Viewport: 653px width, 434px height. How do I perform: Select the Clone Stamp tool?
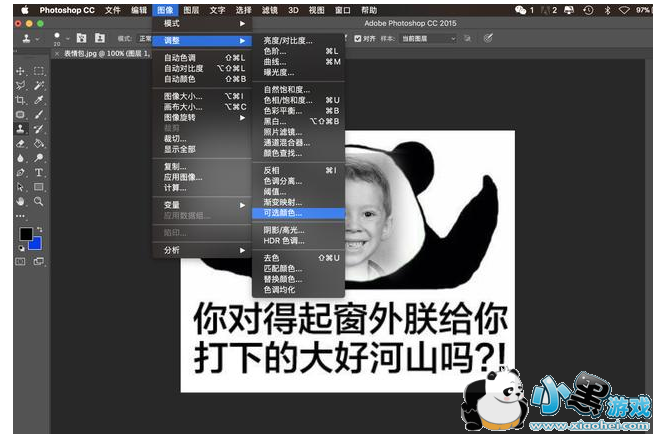(x=21, y=129)
